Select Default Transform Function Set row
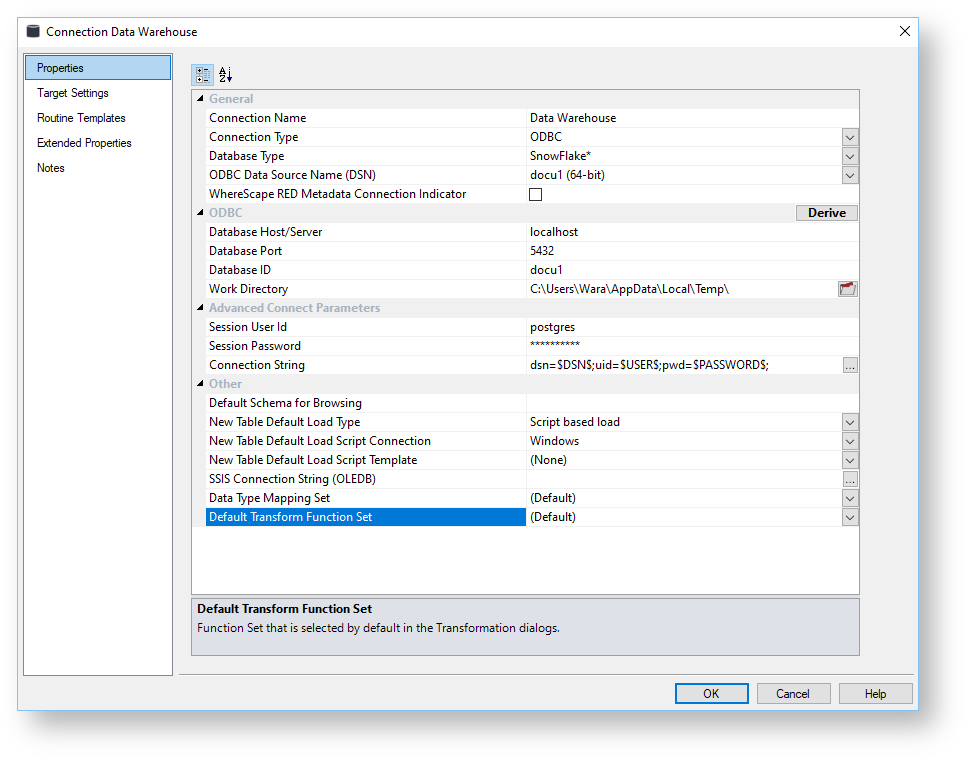The height and width of the screenshot is (759, 967). 366,517
